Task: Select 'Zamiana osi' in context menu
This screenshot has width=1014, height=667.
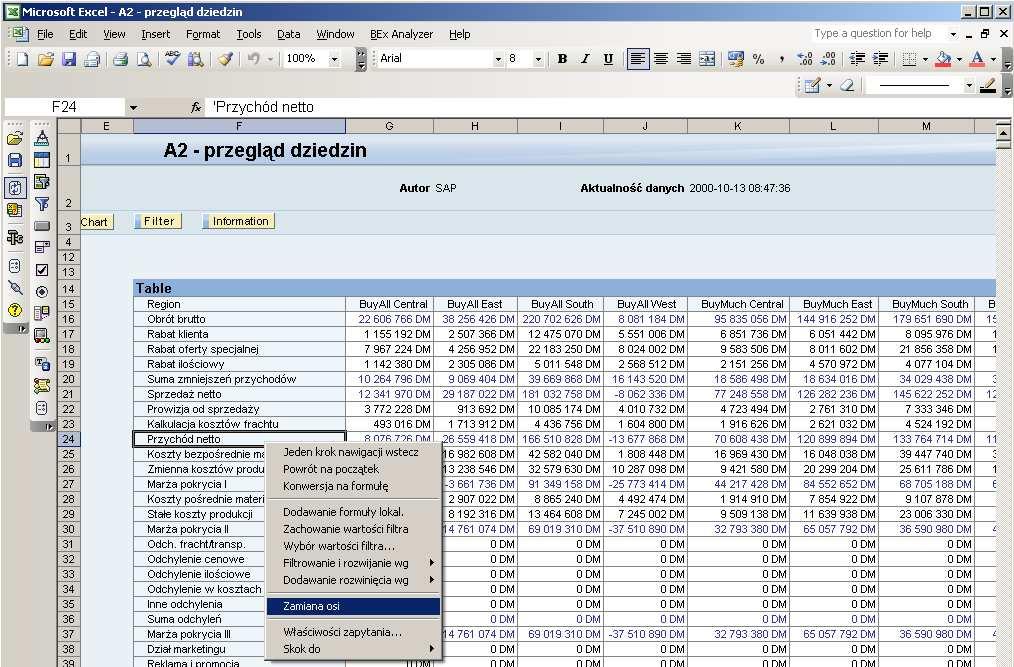Action: point(353,606)
